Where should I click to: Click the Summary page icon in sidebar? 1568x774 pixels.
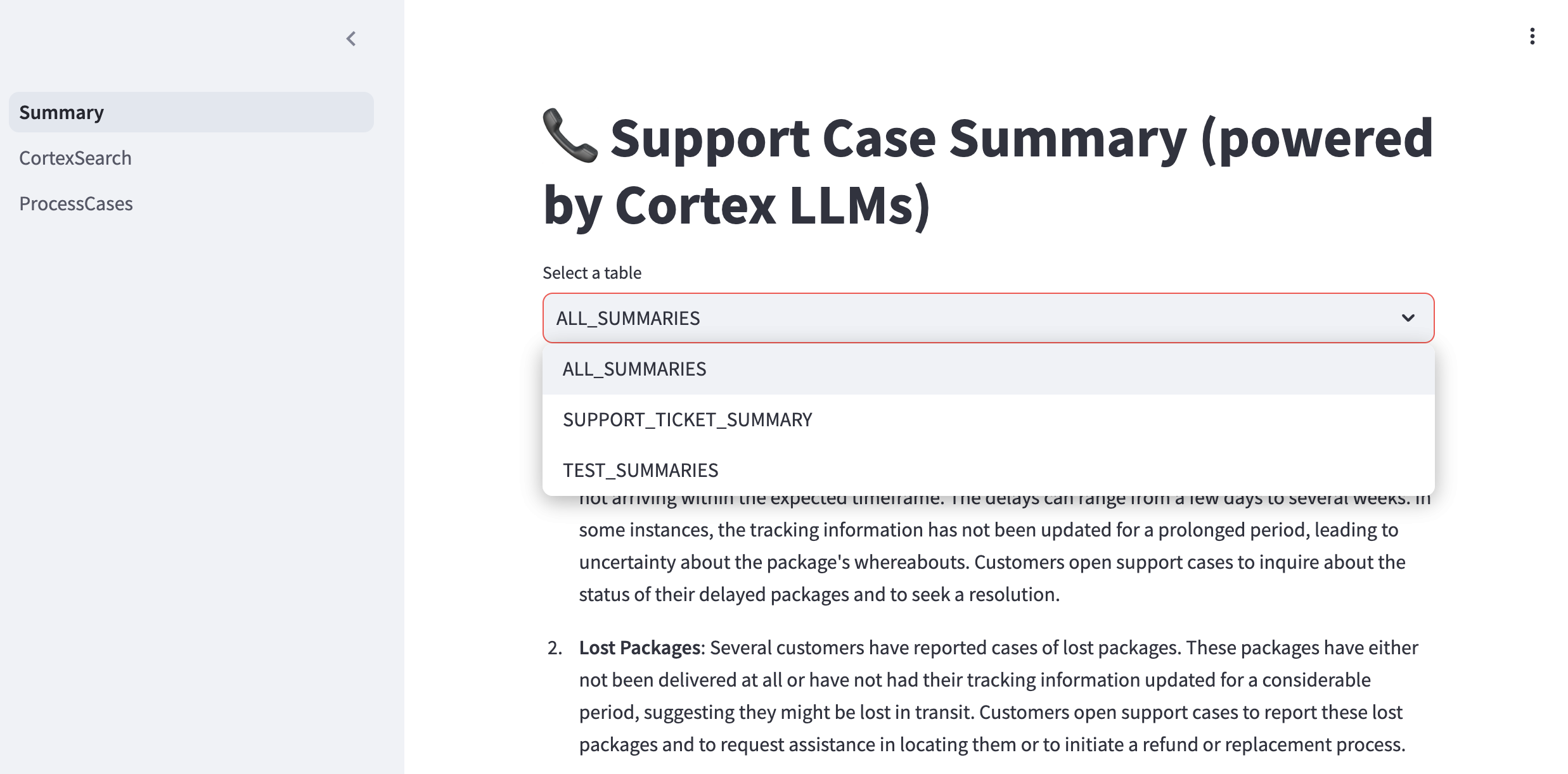pos(62,112)
